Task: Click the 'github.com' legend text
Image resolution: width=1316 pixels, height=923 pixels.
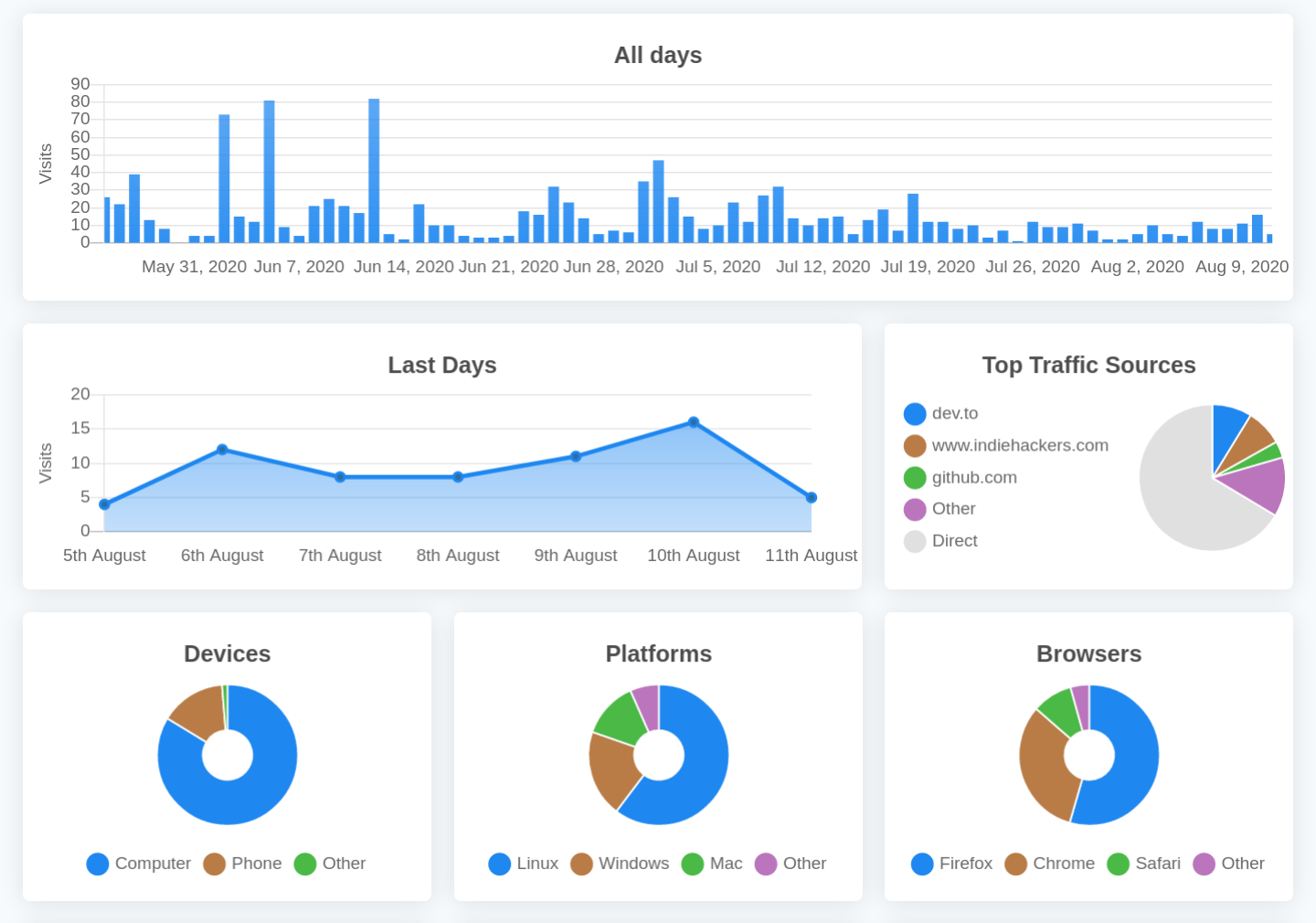Action: pyautogui.click(x=974, y=478)
